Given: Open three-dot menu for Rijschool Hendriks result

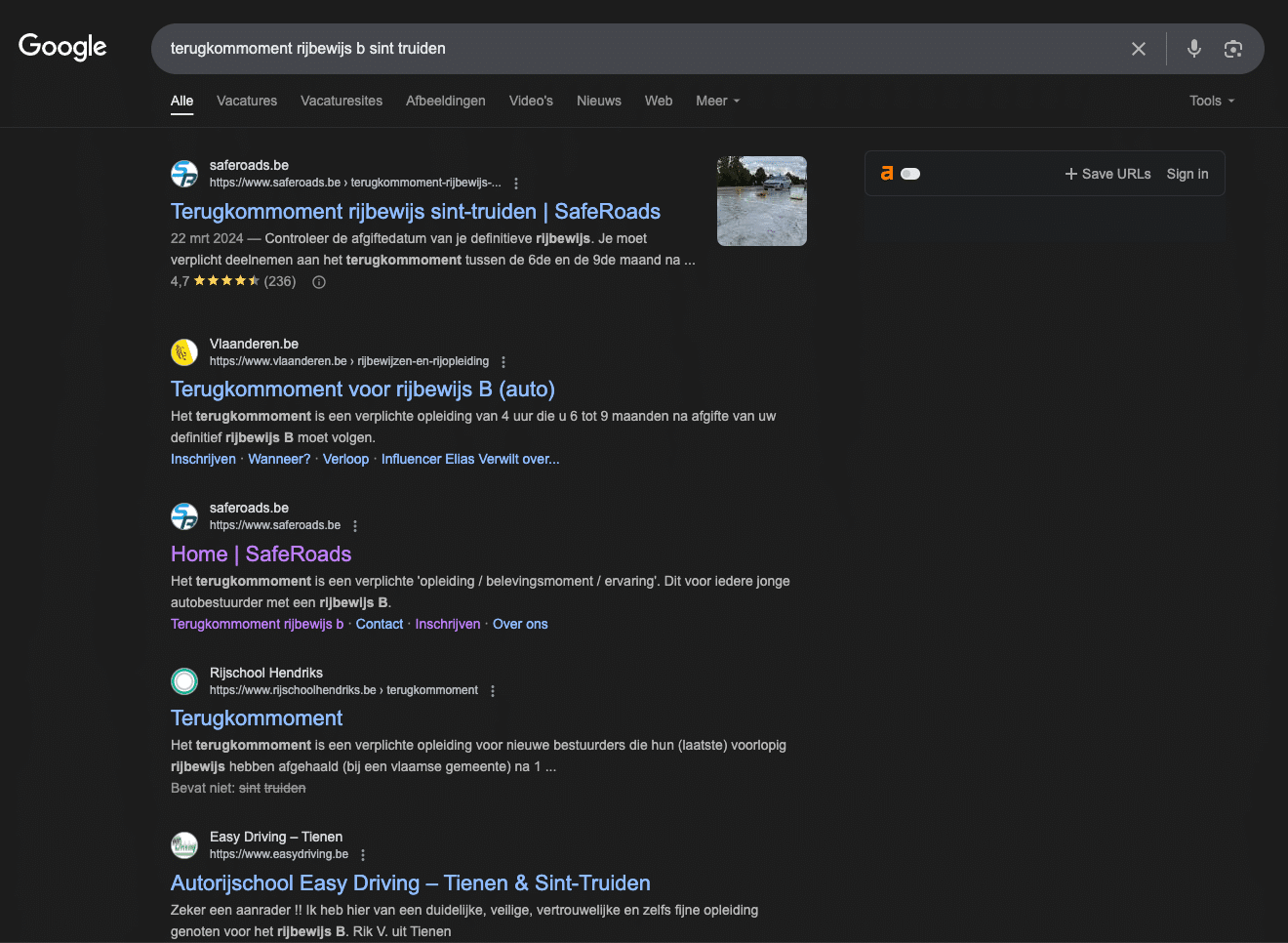Looking at the screenshot, I should pyautogui.click(x=493, y=691).
